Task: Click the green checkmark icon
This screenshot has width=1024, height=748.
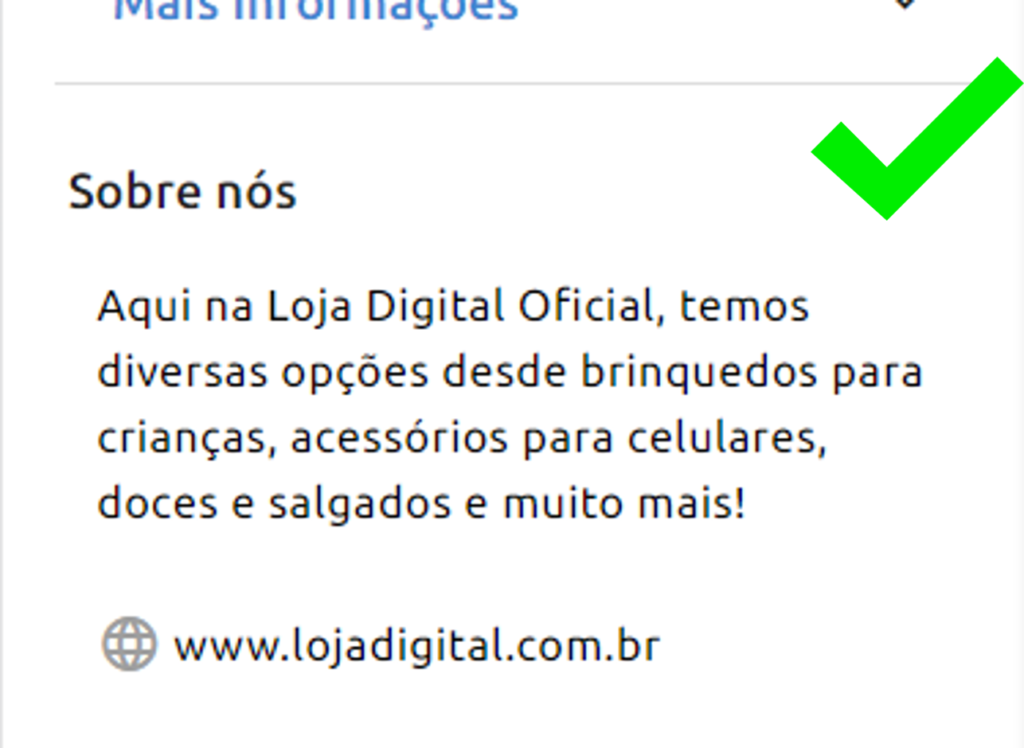Action: [x=917, y=138]
